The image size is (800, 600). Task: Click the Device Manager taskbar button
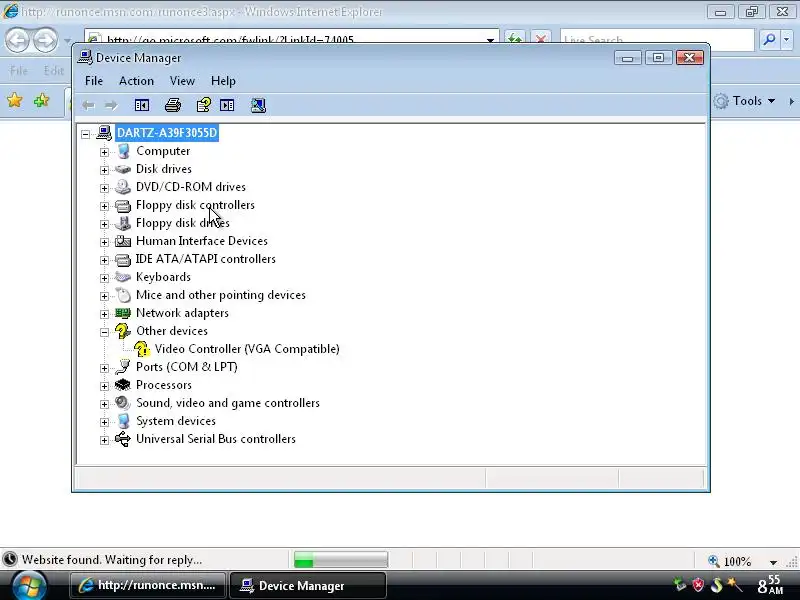(x=308, y=585)
